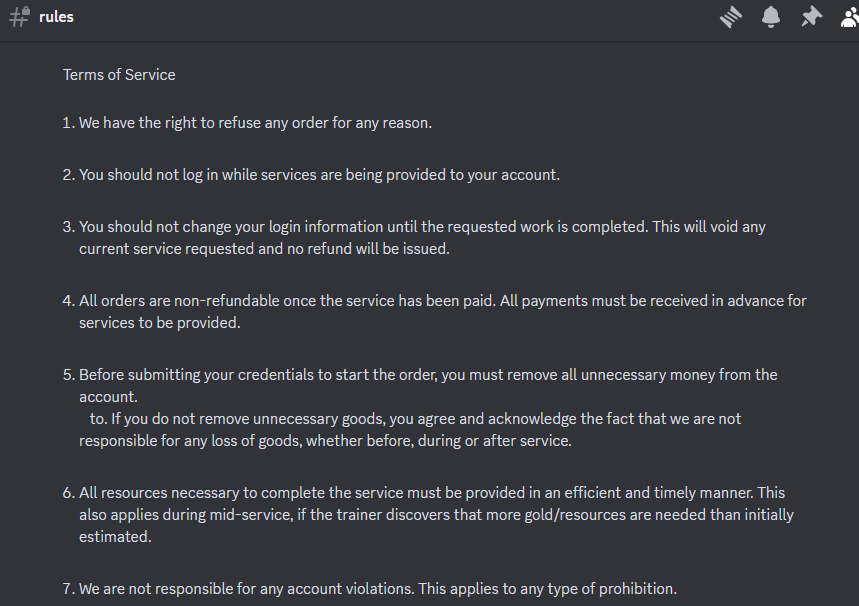Click the 'remove unnecessary goods' sentence

tap(415, 419)
